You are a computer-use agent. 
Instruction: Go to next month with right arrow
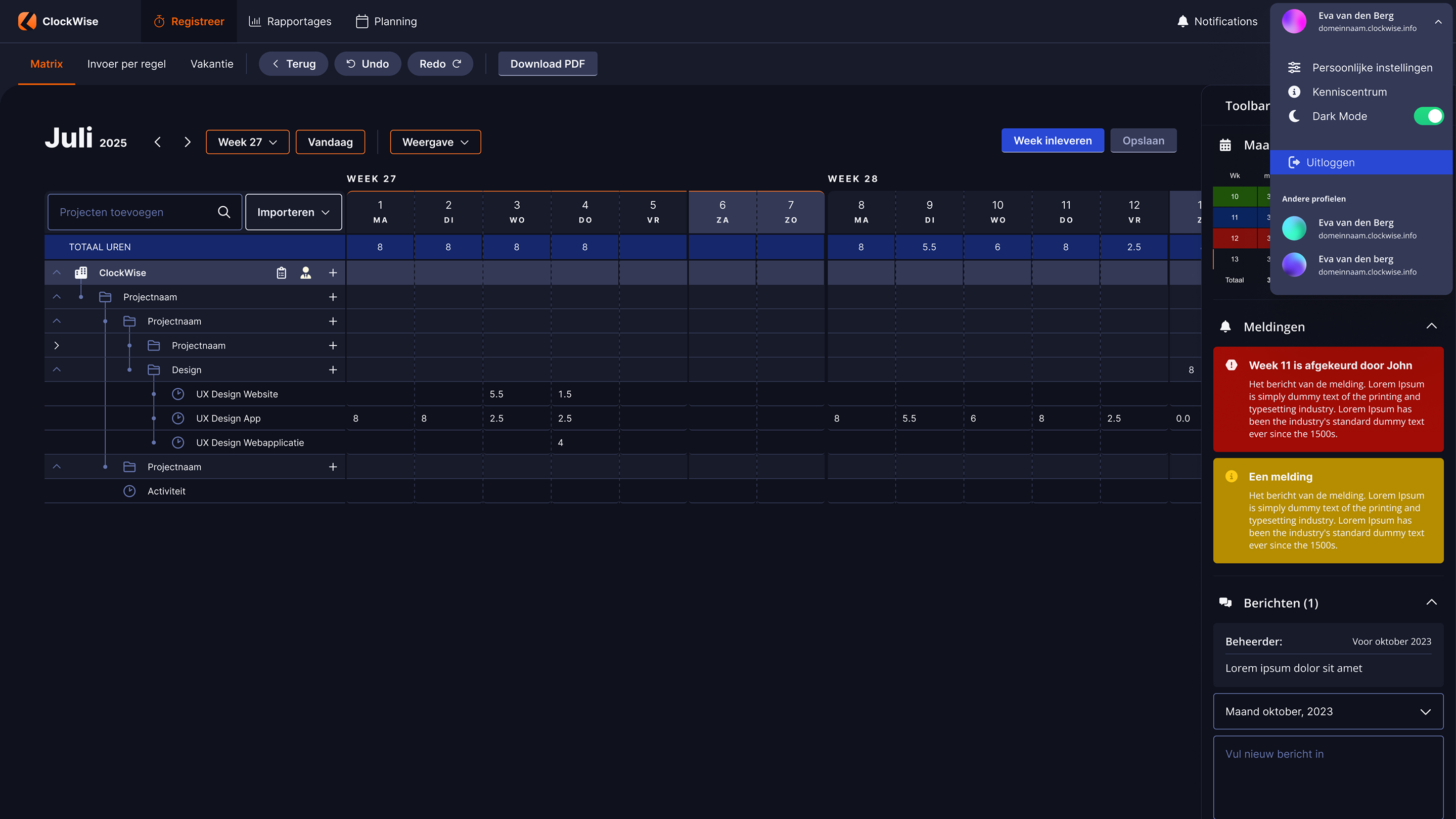[188, 142]
